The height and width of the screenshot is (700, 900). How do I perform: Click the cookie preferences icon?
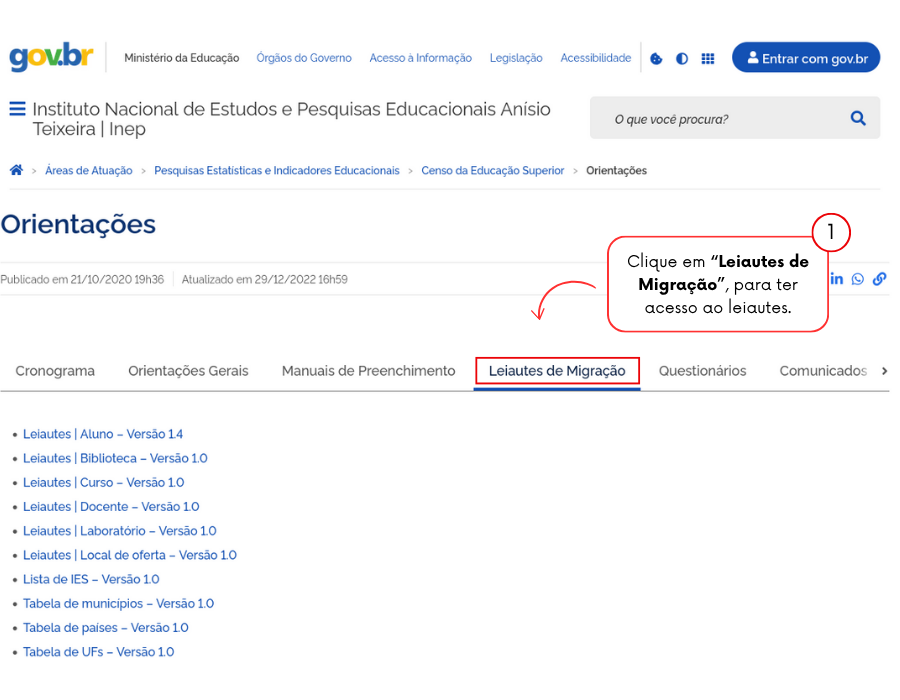click(x=656, y=58)
